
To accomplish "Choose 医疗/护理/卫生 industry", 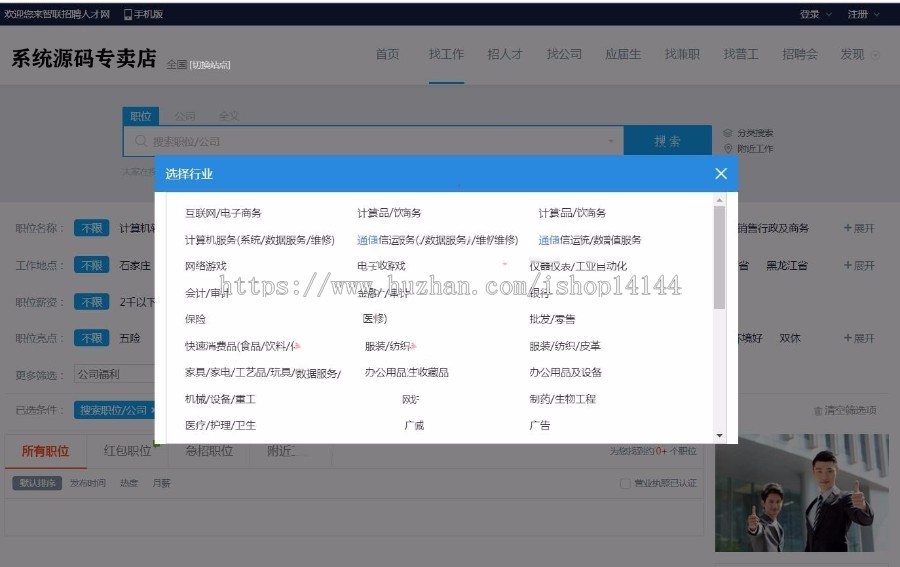I will click(220, 425).
